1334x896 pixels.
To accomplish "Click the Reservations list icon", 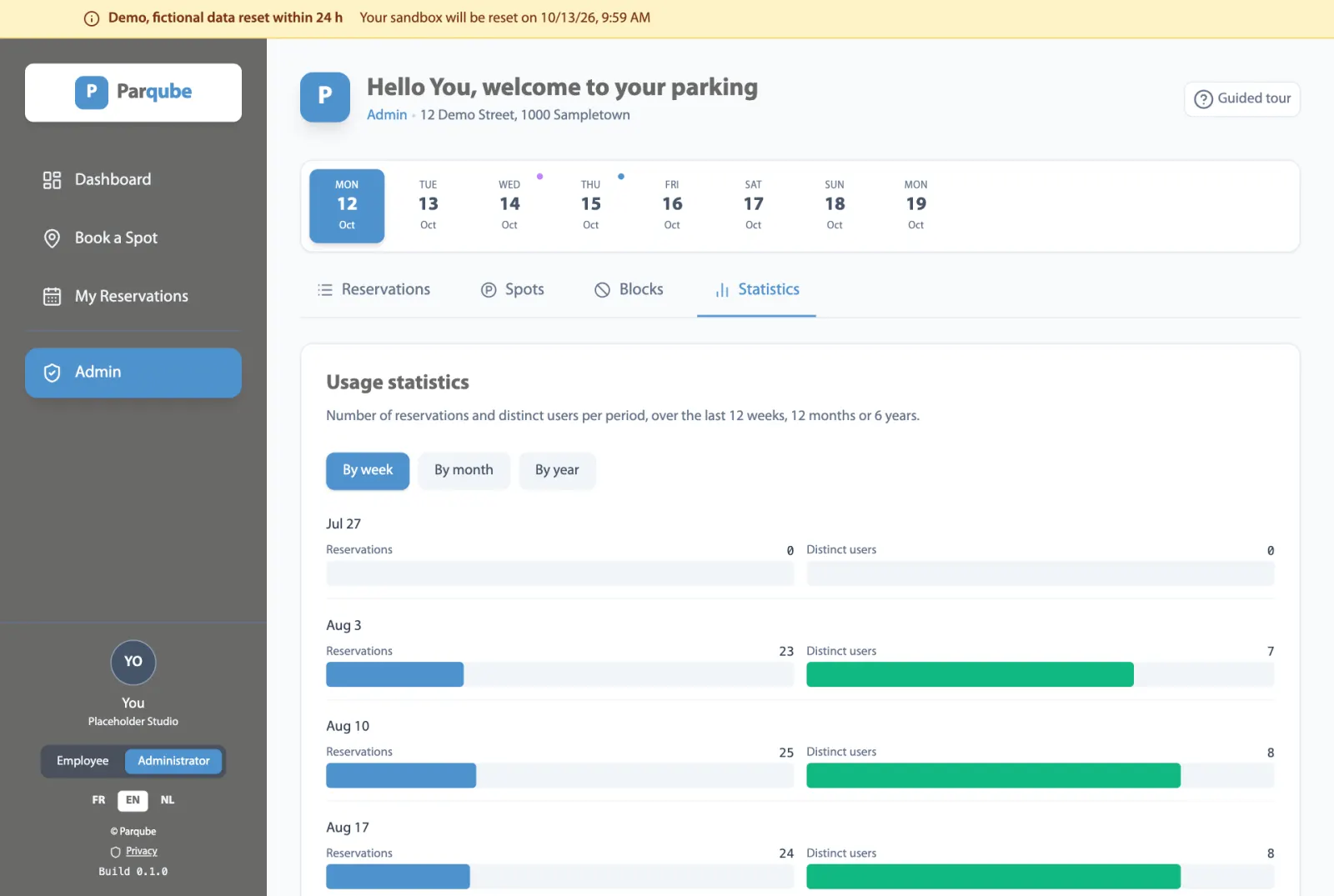I will coord(325,290).
